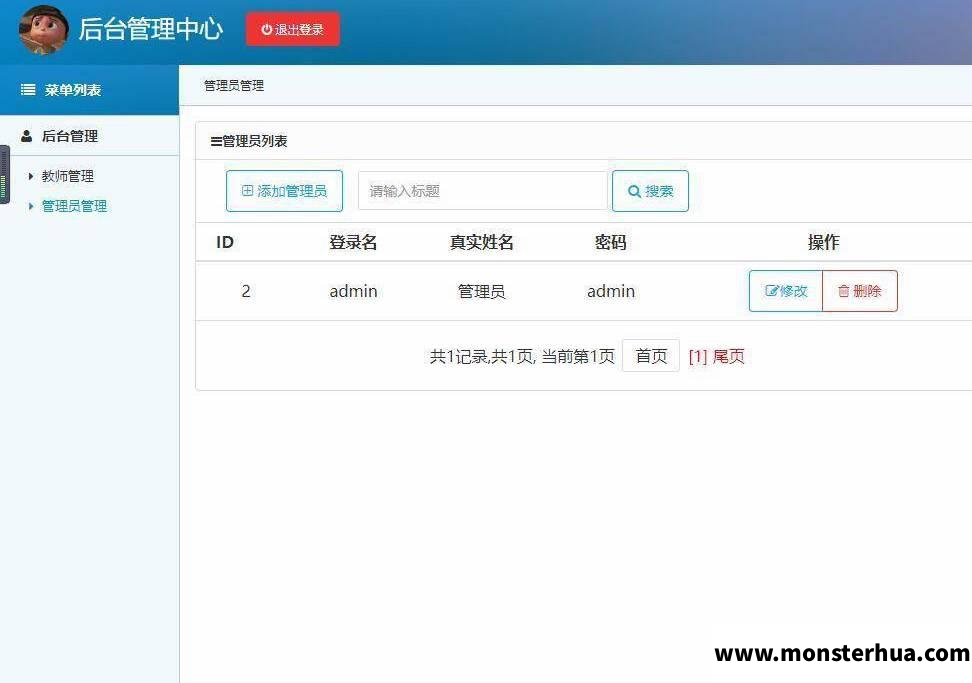This screenshot has height=683, width=972.
Task: Go to 尾页 last page
Action: click(x=728, y=356)
